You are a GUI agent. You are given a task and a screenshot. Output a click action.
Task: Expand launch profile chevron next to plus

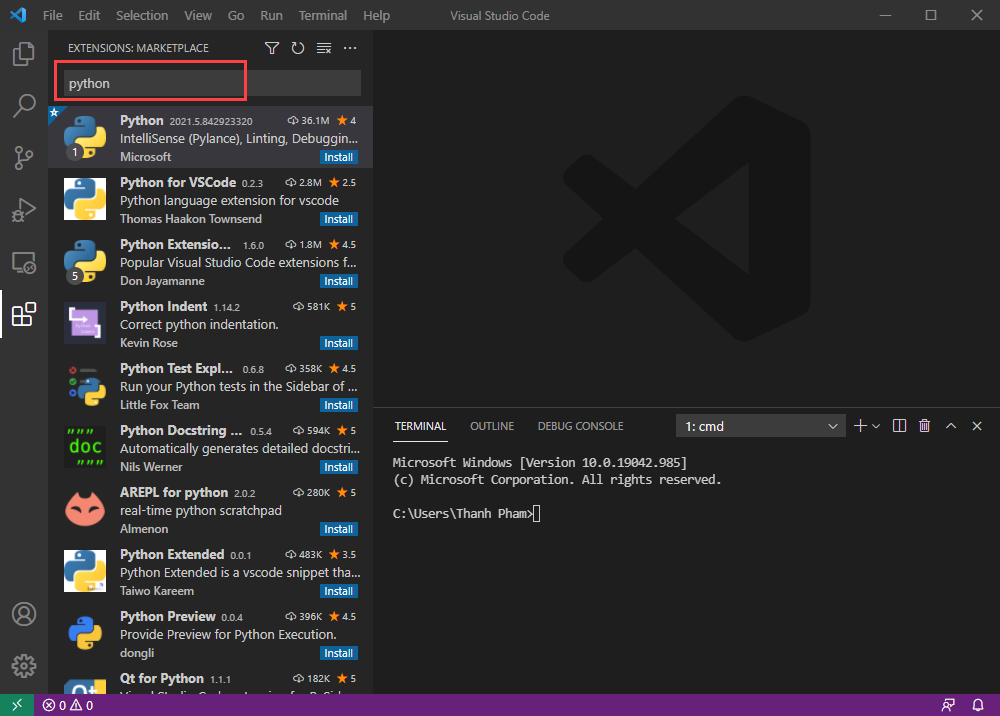[876, 426]
